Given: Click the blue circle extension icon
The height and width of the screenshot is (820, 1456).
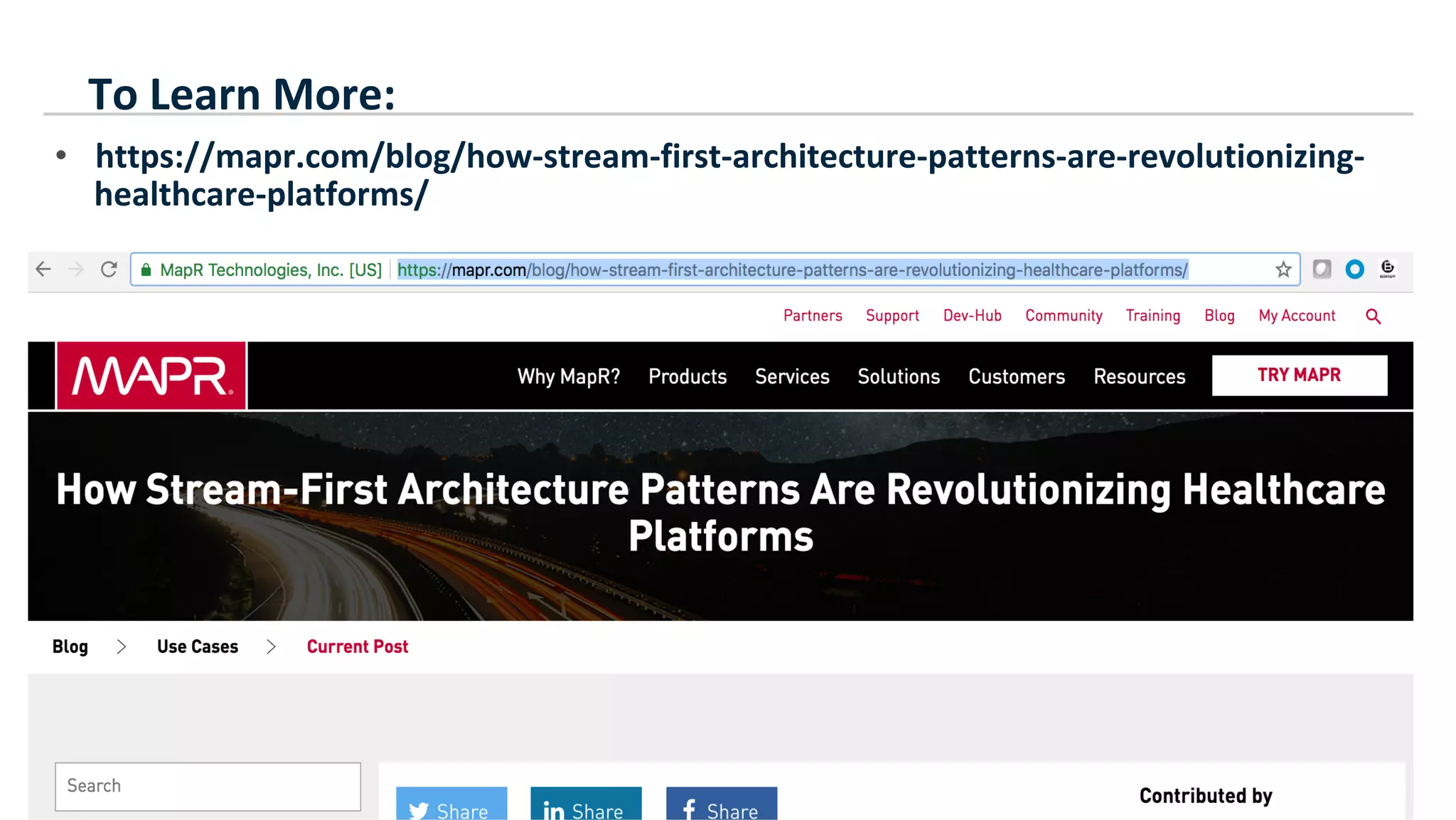Looking at the screenshot, I should 1354,269.
